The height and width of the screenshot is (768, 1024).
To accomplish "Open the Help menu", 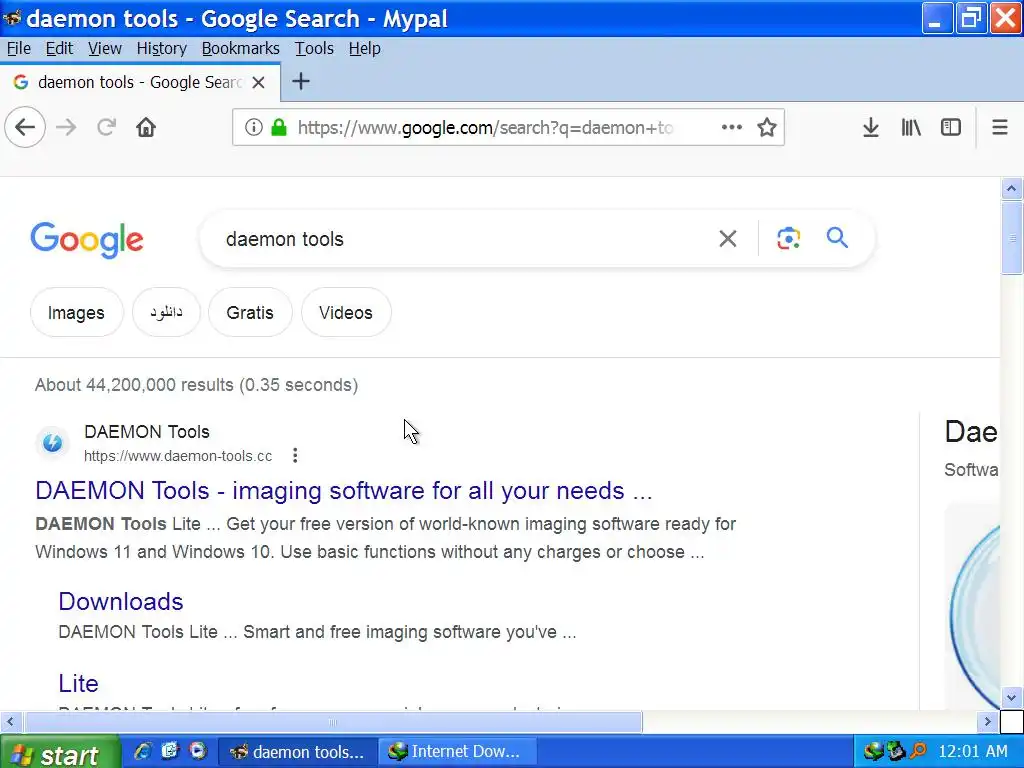I will (364, 48).
